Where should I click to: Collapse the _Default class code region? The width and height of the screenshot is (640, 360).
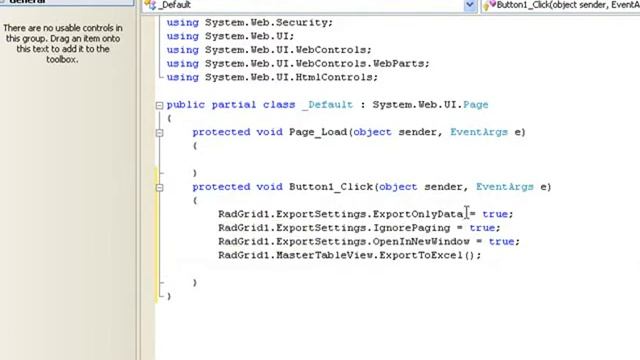click(160, 105)
